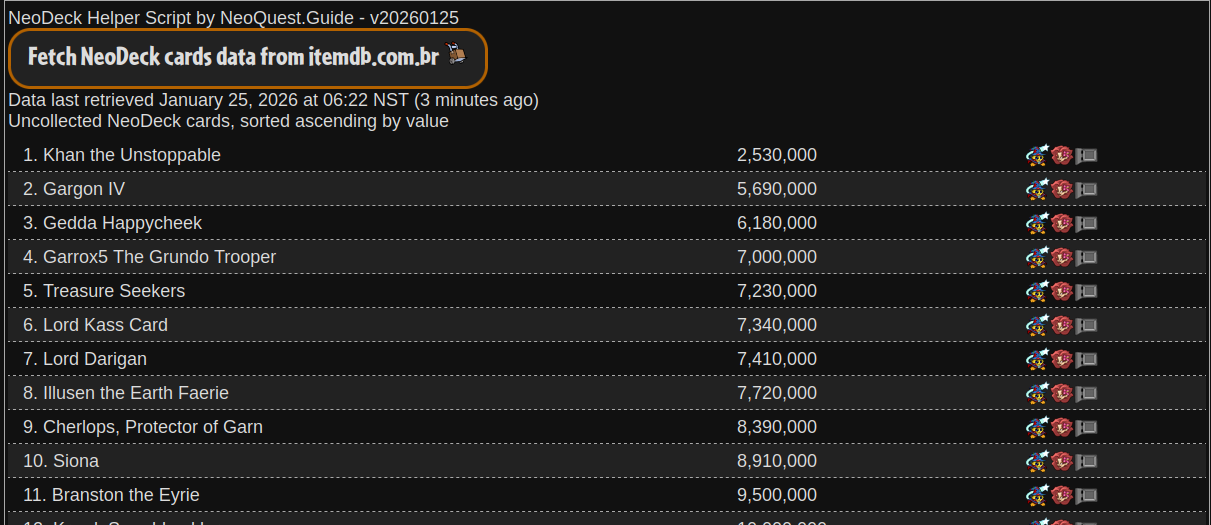1211x525 pixels.
Task: Click gray safe icon for Cherlops, Protector of Garn
Action: (x=1087, y=427)
